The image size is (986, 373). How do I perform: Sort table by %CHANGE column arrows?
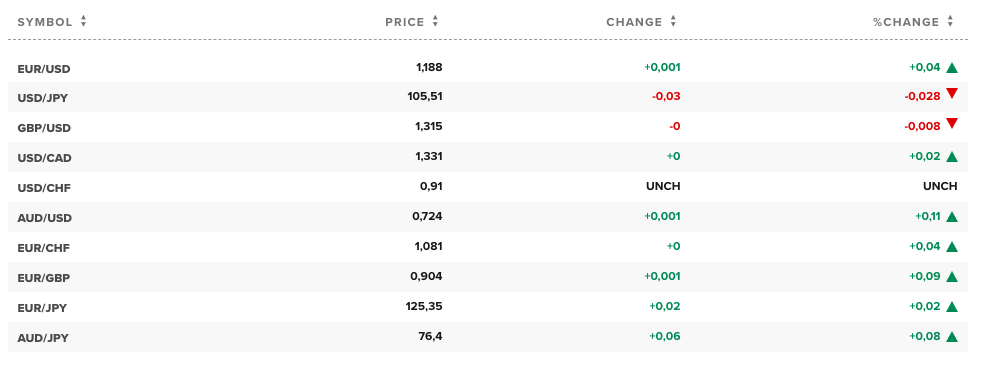(x=950, y=21)
